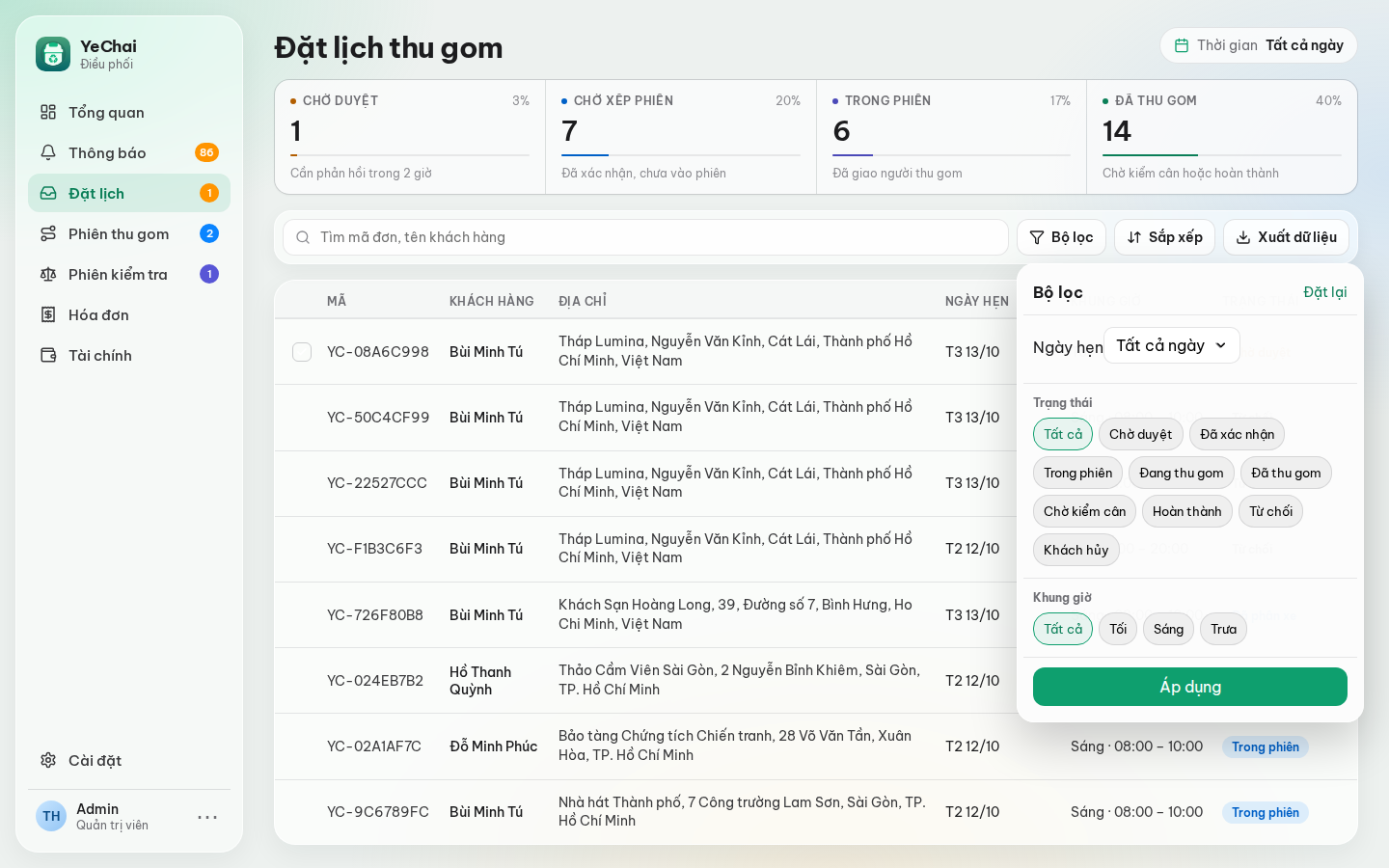Image resolution: width=1389 pixels, height=868 pixels.
Task: Click the Áp dụng button
Action: [x=1190, y=687]
